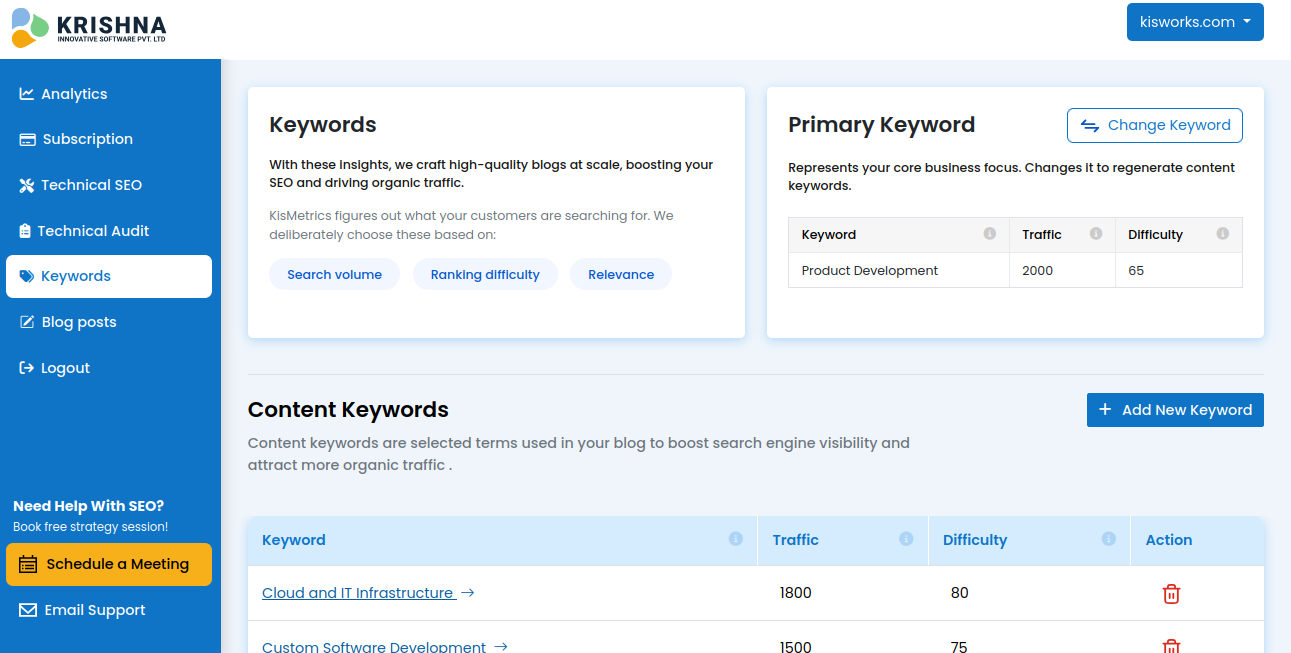This screenshot has width=1291, height=653.
Task: Click the envelope icon beside Email Support
Action: pyautogui.click(x=28, y=610)
